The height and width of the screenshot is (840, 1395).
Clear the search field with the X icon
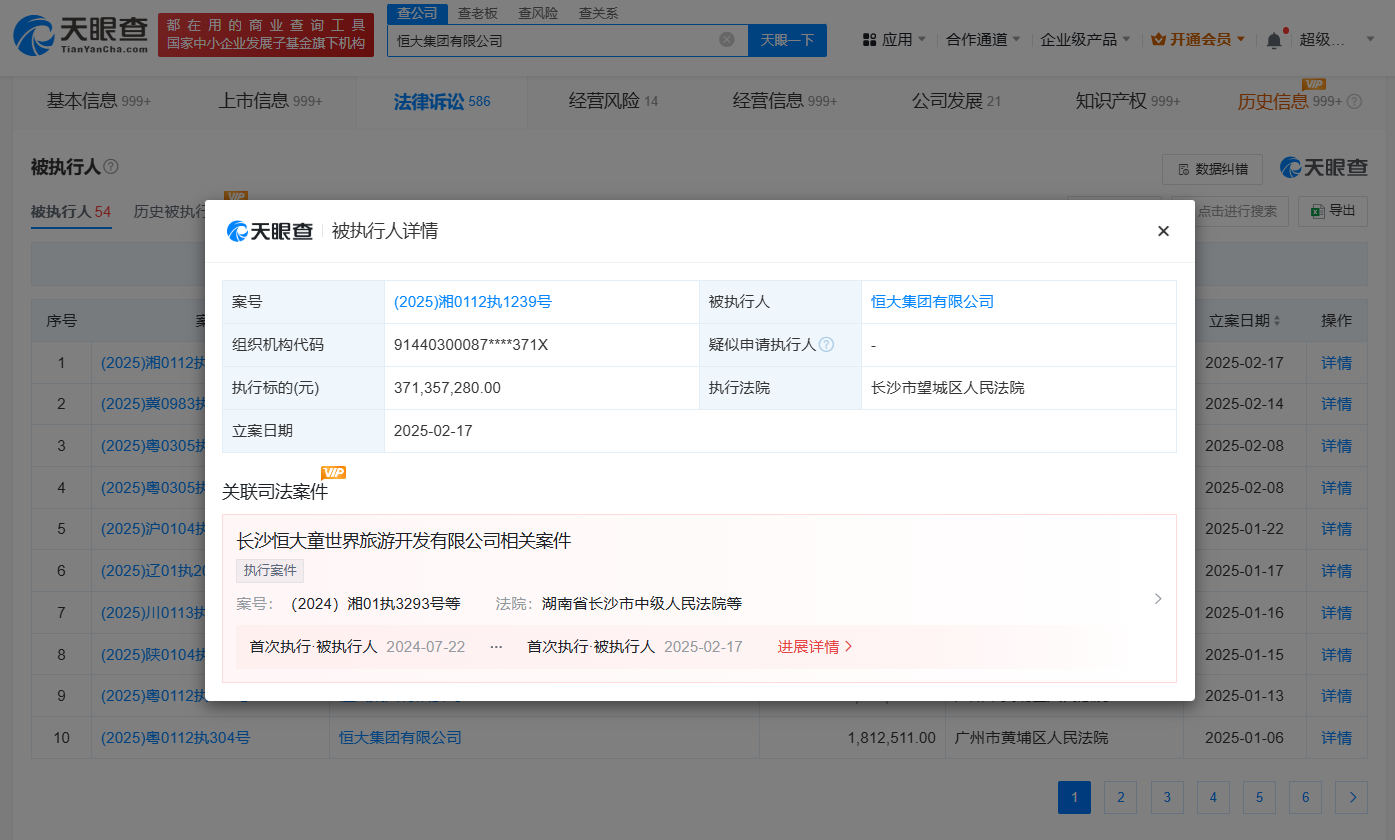[727, 40]
